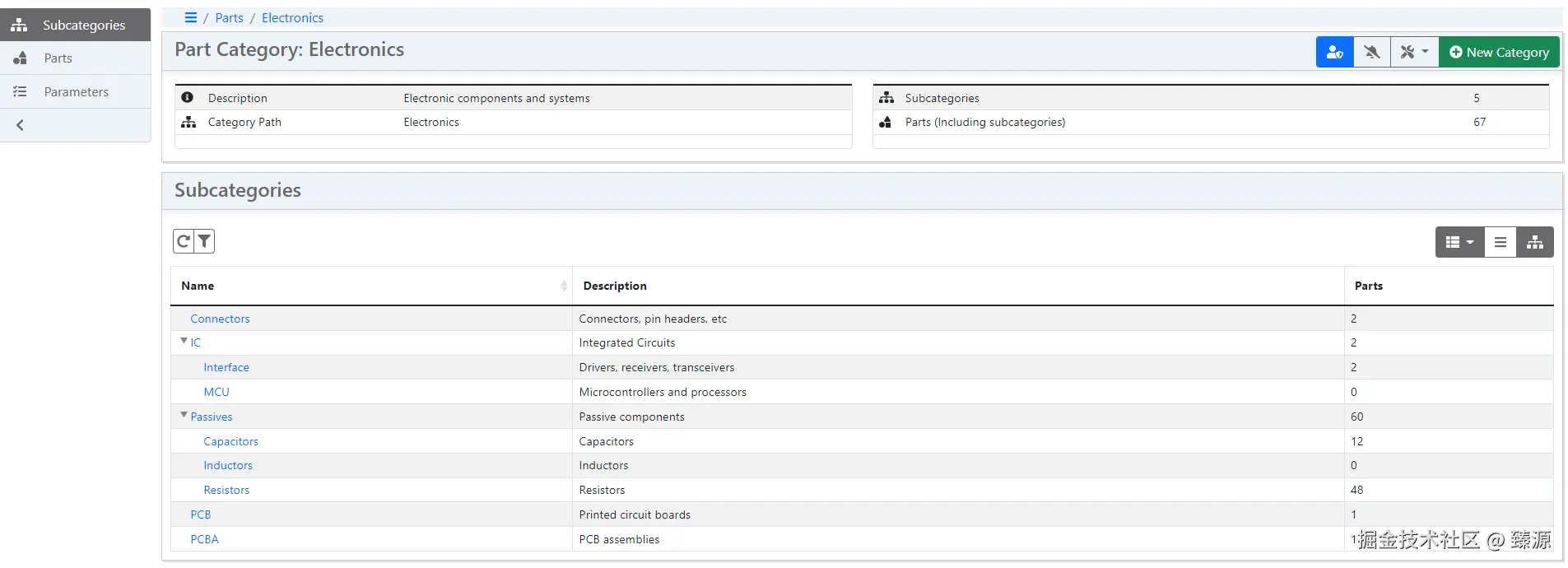Collapse the IC category tree row
Viewport: 1568px width, 568px height.
coord(184,341)
